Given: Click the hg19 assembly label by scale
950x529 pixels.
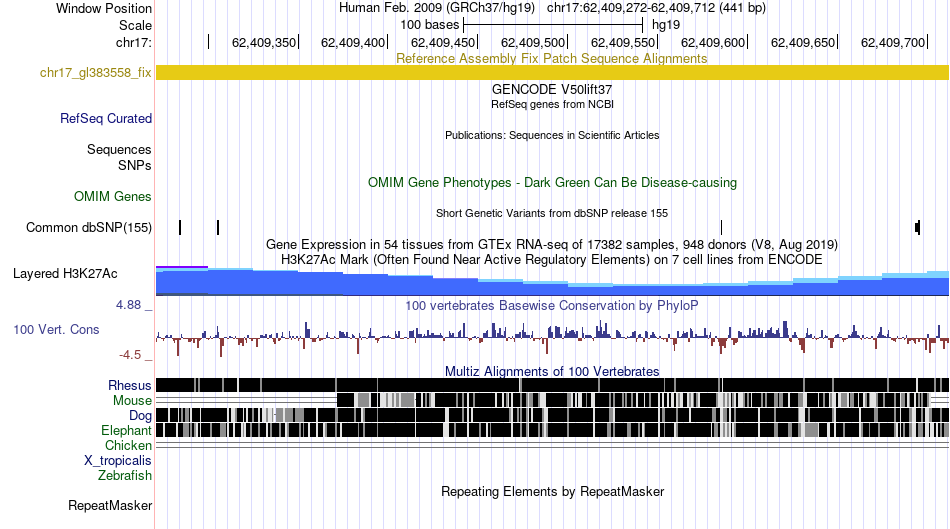Looking at the screenshot, I should 666,25.
